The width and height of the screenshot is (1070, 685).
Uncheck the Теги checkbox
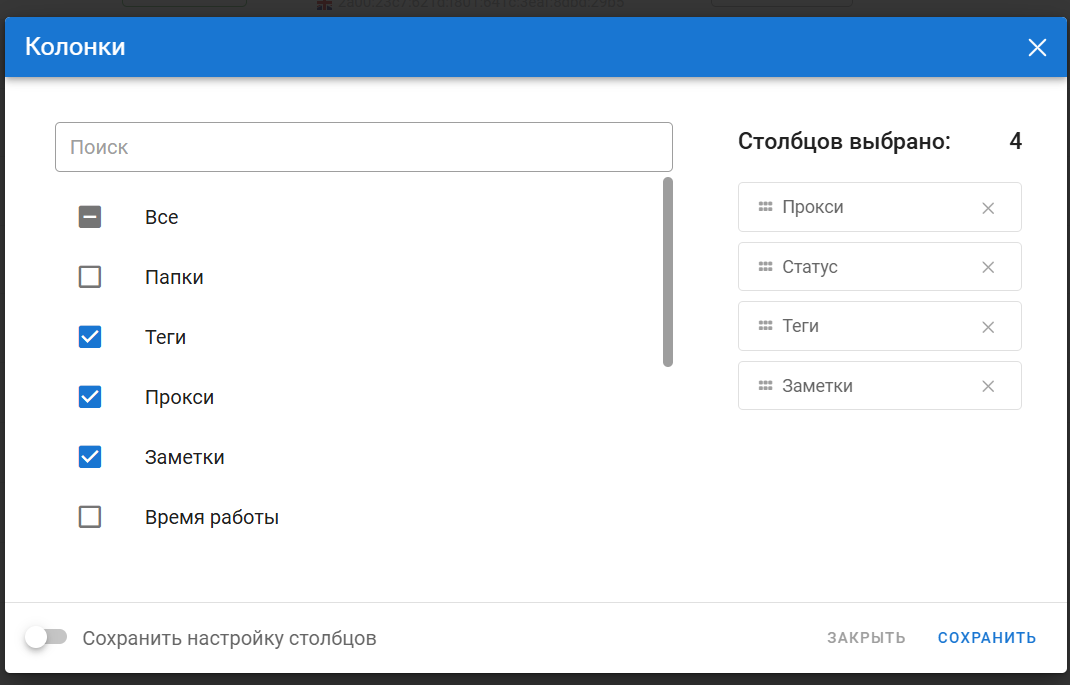click(90, 337)
